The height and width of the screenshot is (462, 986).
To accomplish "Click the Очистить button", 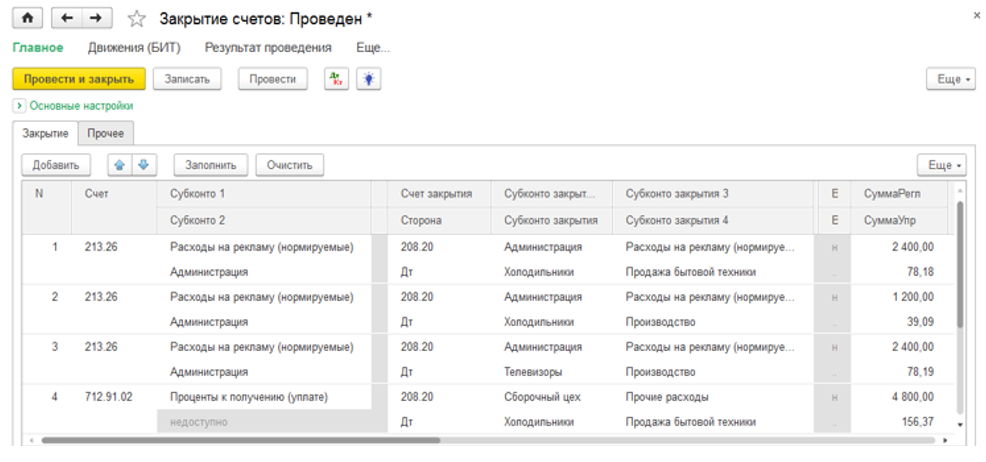I will [x=289, y=164].
